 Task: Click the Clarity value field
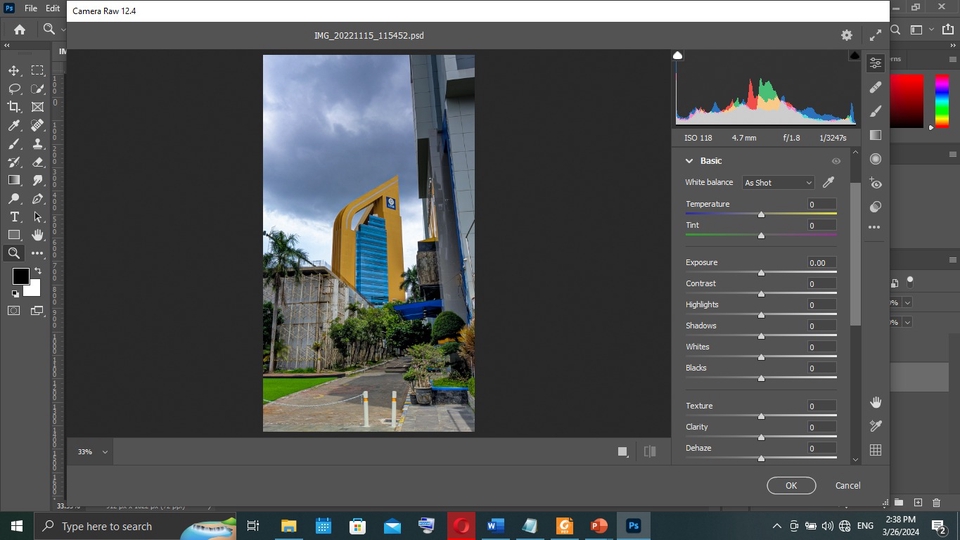[x=820, y=427]
